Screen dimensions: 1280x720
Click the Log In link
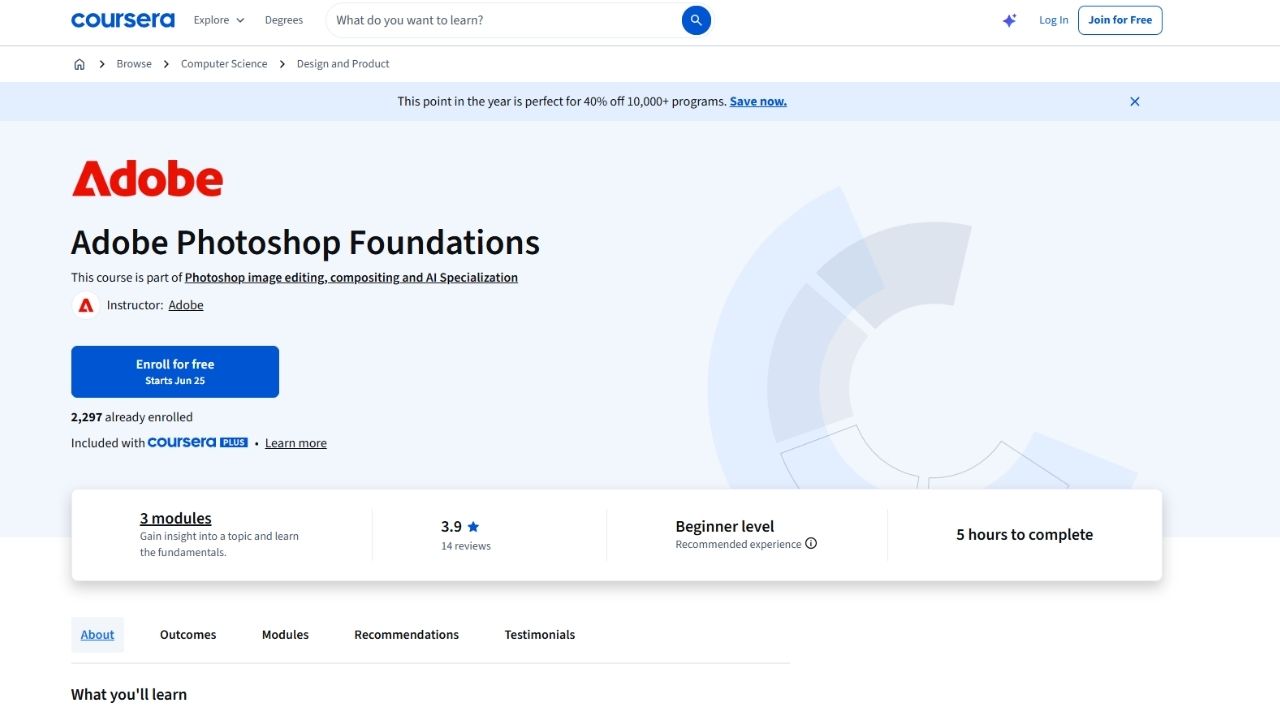point(1053,20)
